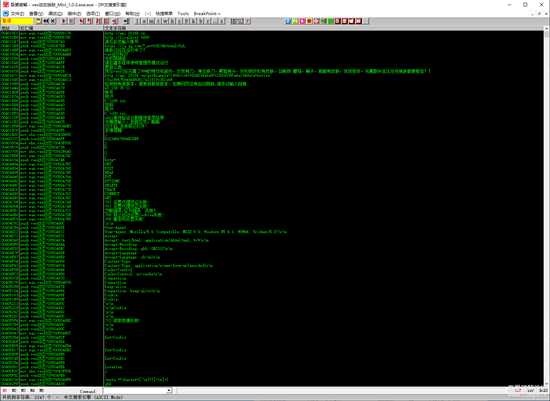Expand the Command bar dropdown arrow
Viewport: 550px width, 401px height.
(x=169, y=390)
